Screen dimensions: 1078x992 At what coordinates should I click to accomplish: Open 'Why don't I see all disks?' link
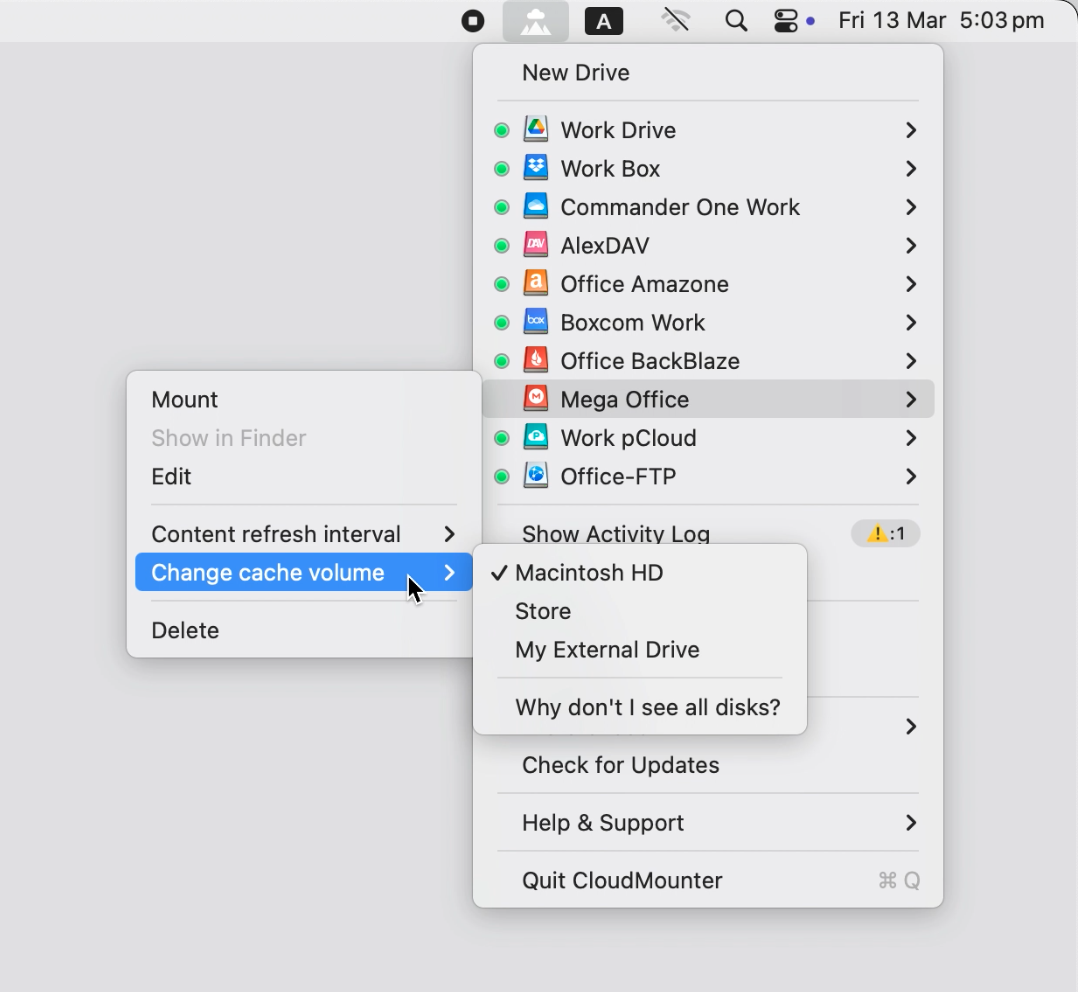640,707
